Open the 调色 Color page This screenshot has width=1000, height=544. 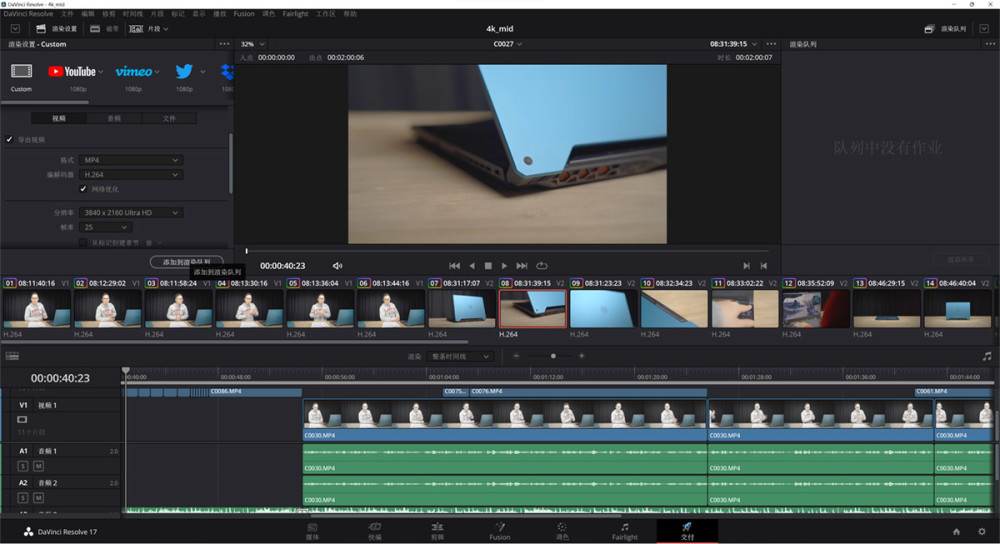[x=562, y=531]
